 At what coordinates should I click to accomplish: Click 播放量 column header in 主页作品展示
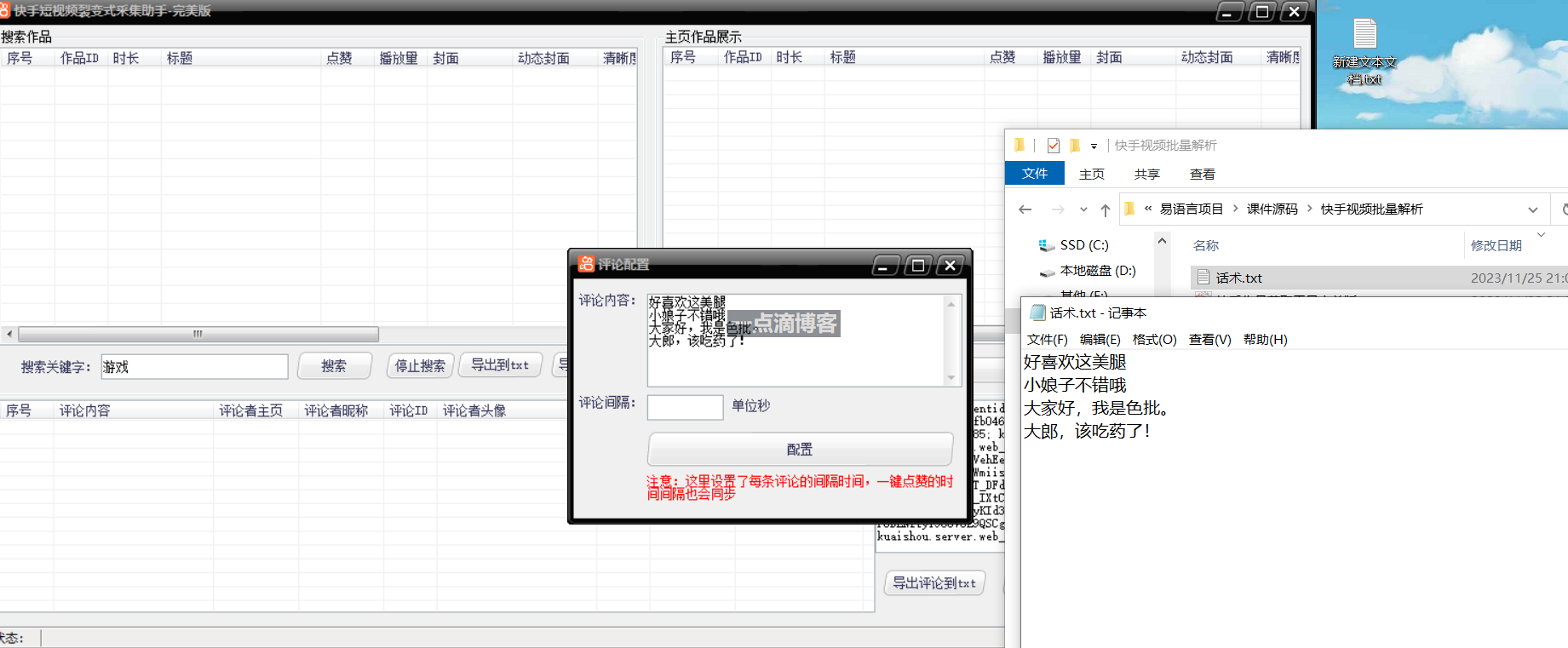1062,57
